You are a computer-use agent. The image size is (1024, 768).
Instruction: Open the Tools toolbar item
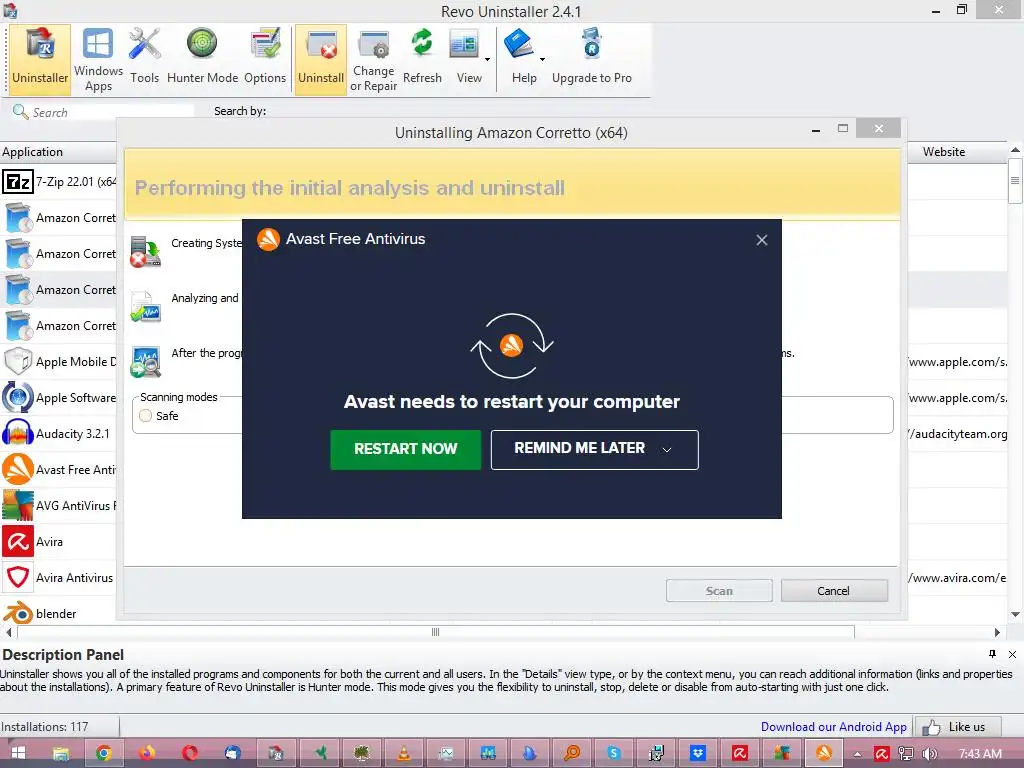point(144,59)
